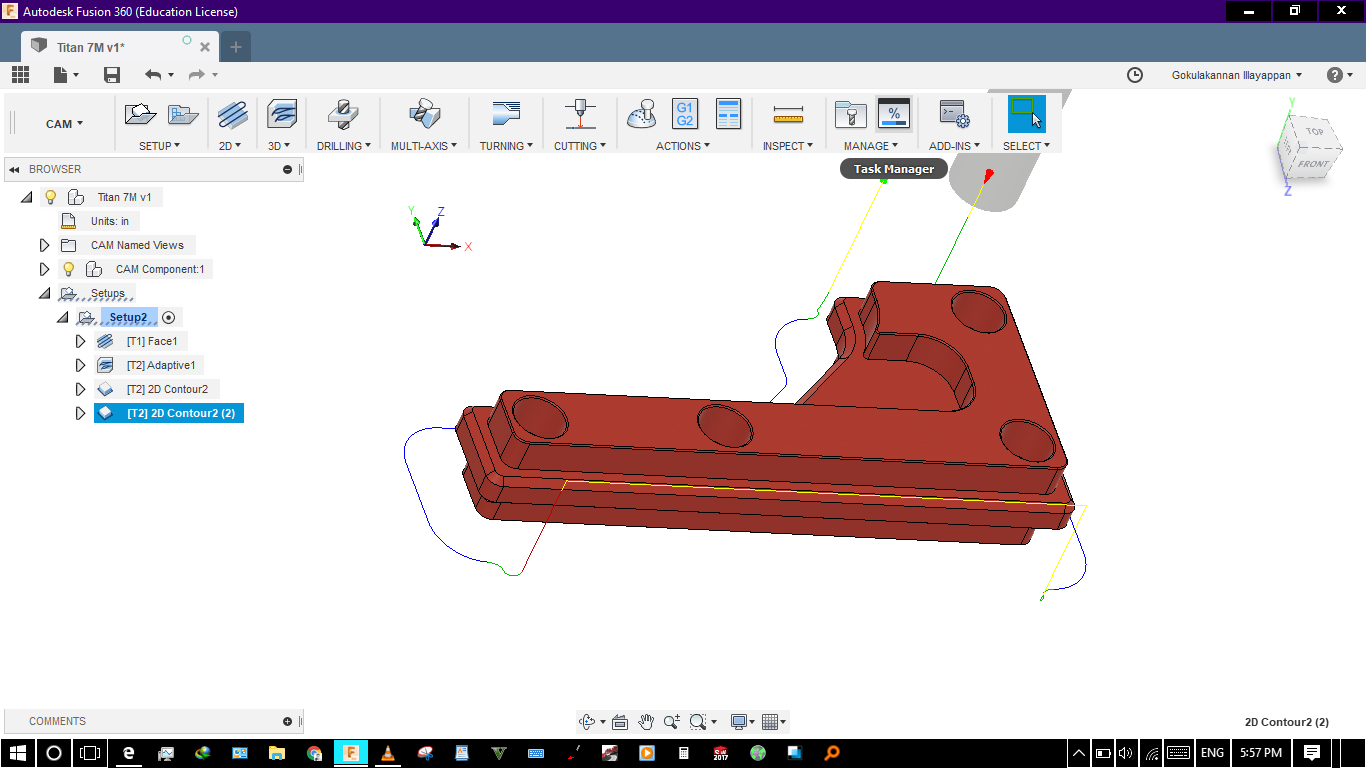Open the Task Manager icon
The width and height of the screenshot is (1366, 768).
tap(893, 114)
